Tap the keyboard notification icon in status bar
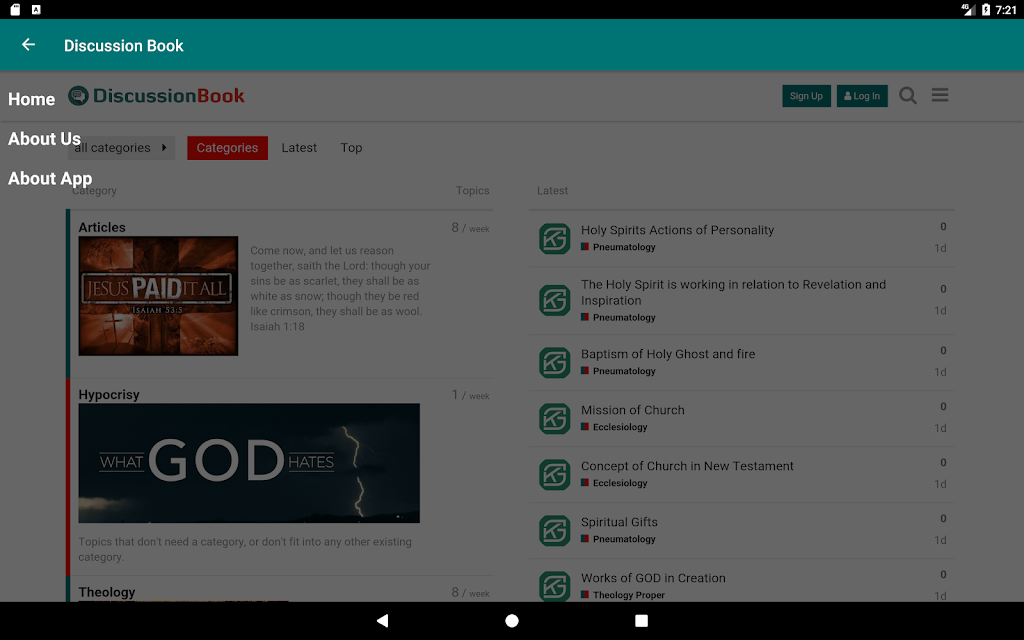The image size is (1024, 640). (x=36, y=9)
